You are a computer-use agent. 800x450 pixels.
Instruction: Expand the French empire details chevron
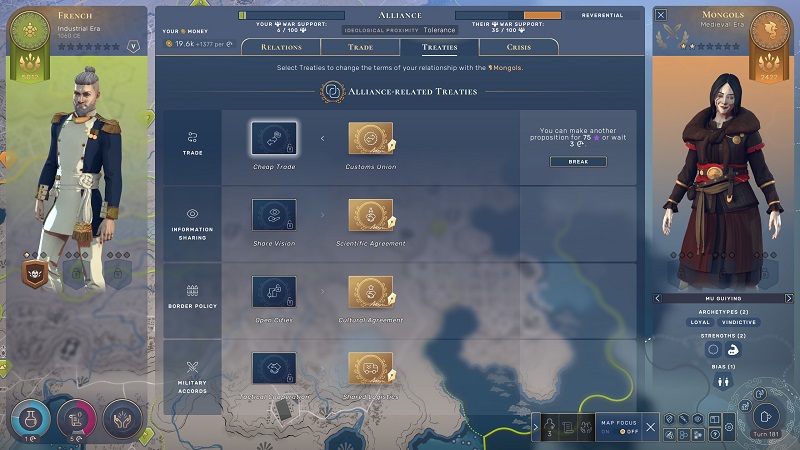134,46
